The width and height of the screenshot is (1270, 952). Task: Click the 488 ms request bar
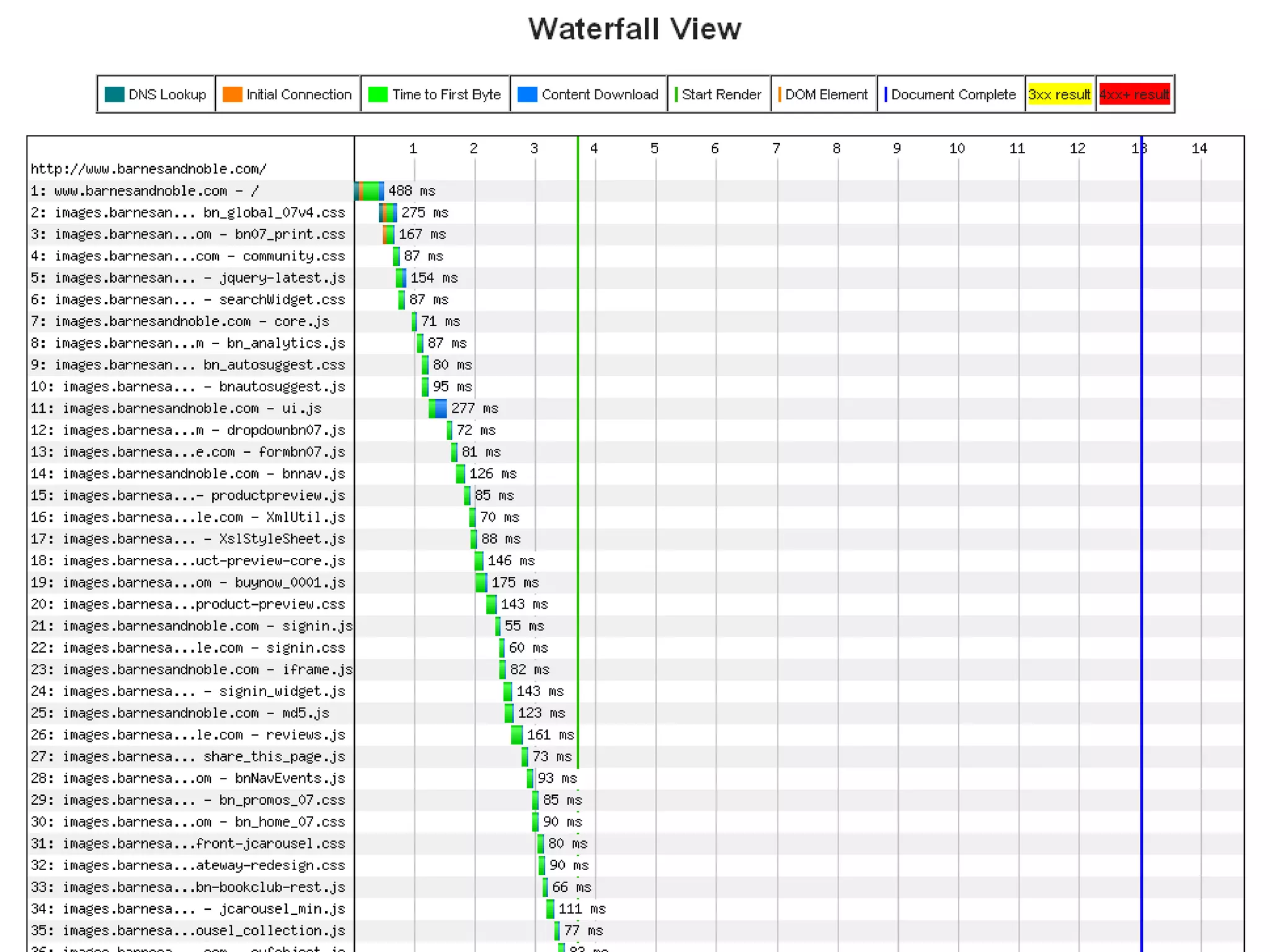coord(370,191)
